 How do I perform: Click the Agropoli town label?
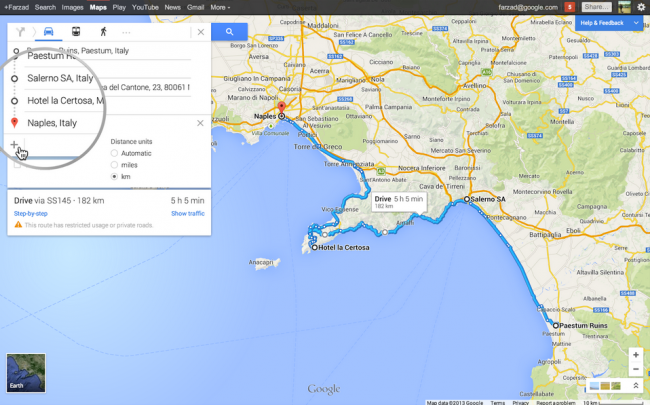[549, 361]
